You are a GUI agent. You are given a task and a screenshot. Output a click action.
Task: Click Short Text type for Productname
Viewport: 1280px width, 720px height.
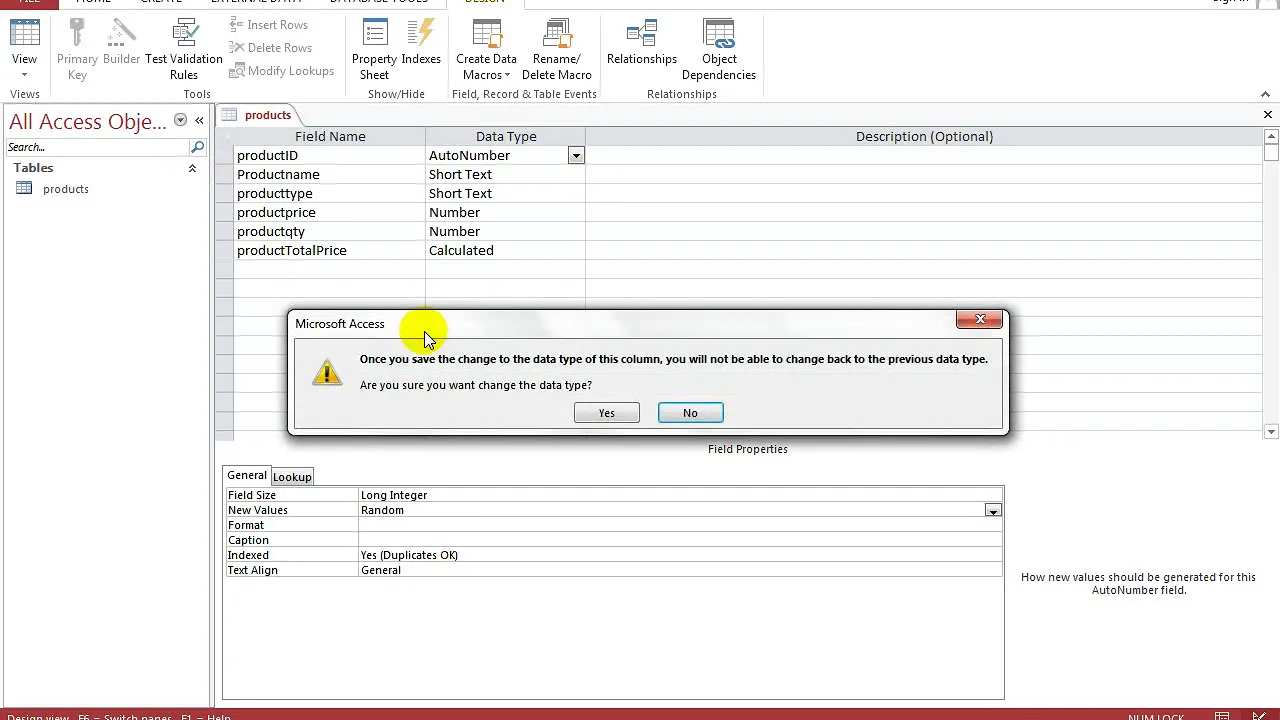[x=505, y=174]
